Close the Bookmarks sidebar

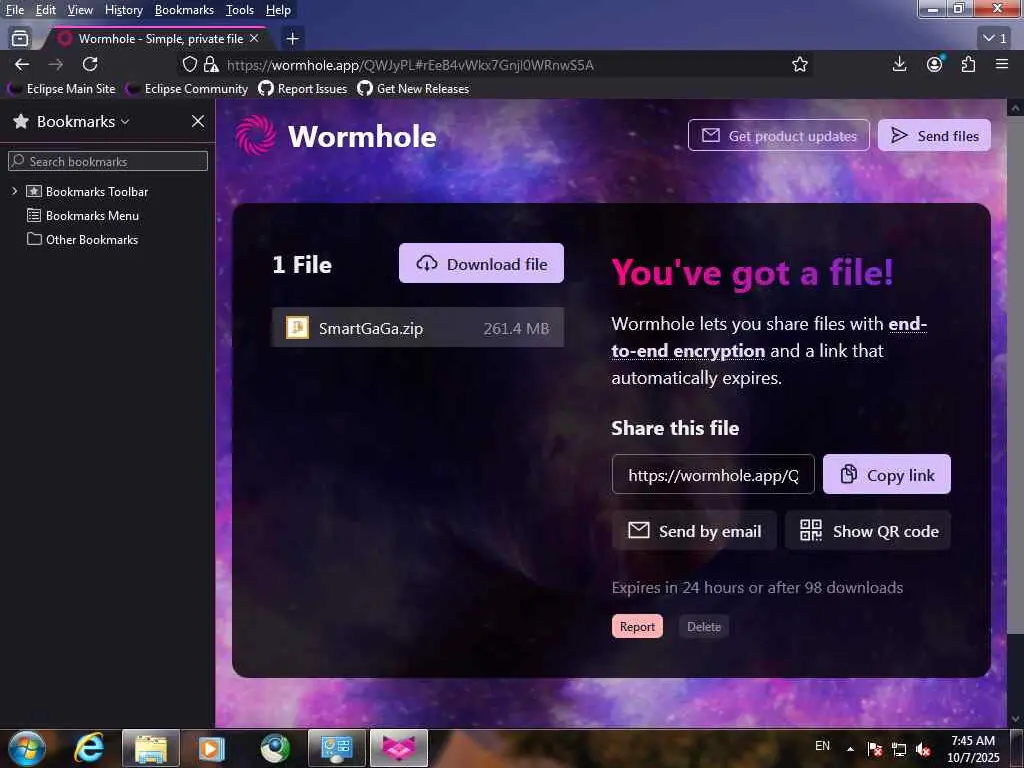point(198,121)
